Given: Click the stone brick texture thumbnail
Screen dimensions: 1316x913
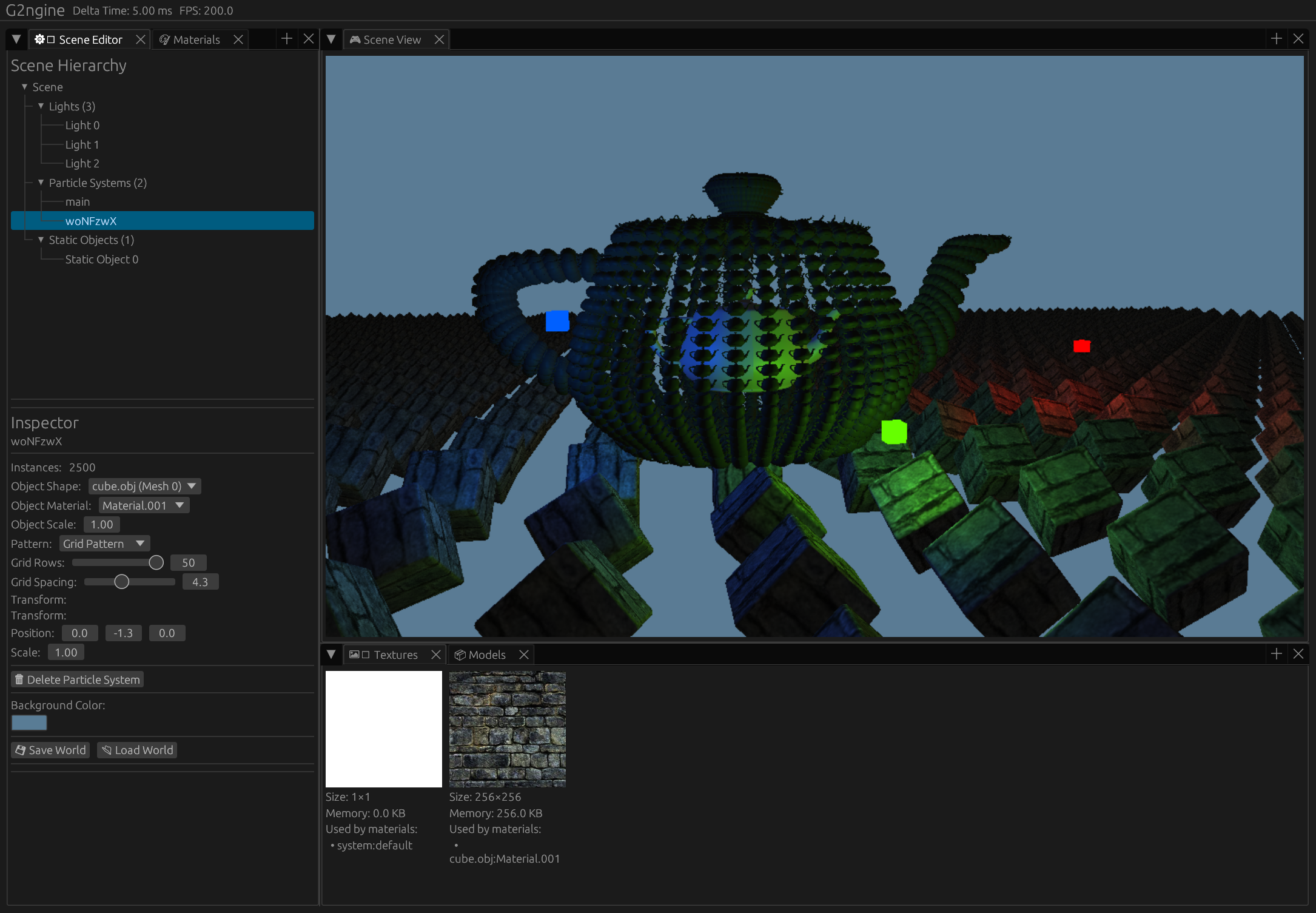Looking at the screenshot, I should click(x=508, y=729).
